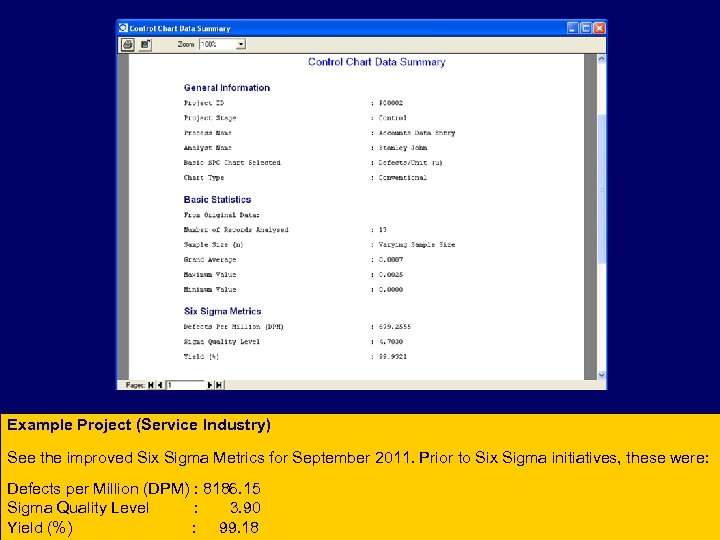Click the Print report icon
This screenshot has width=720, height=540.
[x=128, y=45]
